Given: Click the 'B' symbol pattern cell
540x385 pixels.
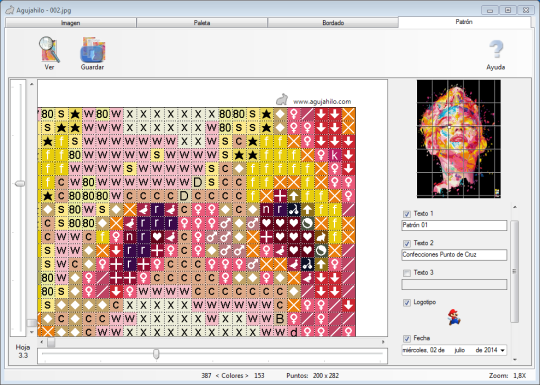Looking at the screenshot, I should tap(280, 319).
